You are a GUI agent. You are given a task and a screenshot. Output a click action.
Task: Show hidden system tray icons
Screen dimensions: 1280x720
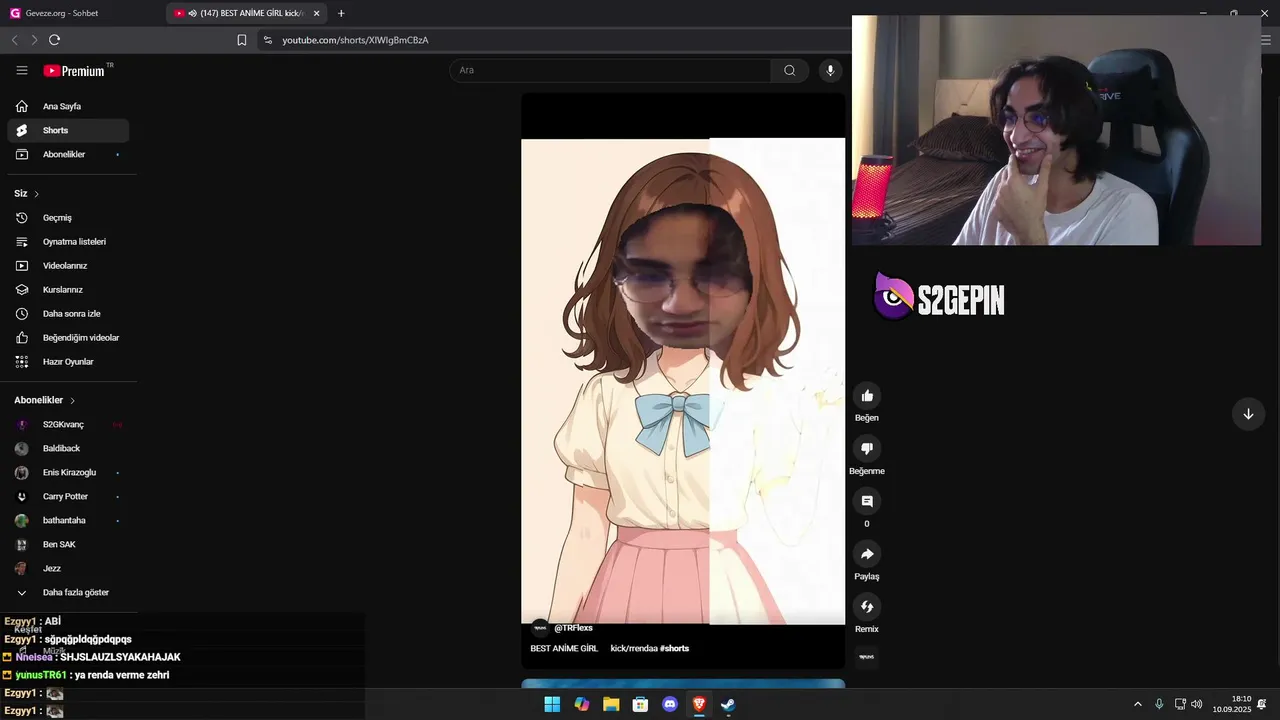pos(1137,704)
